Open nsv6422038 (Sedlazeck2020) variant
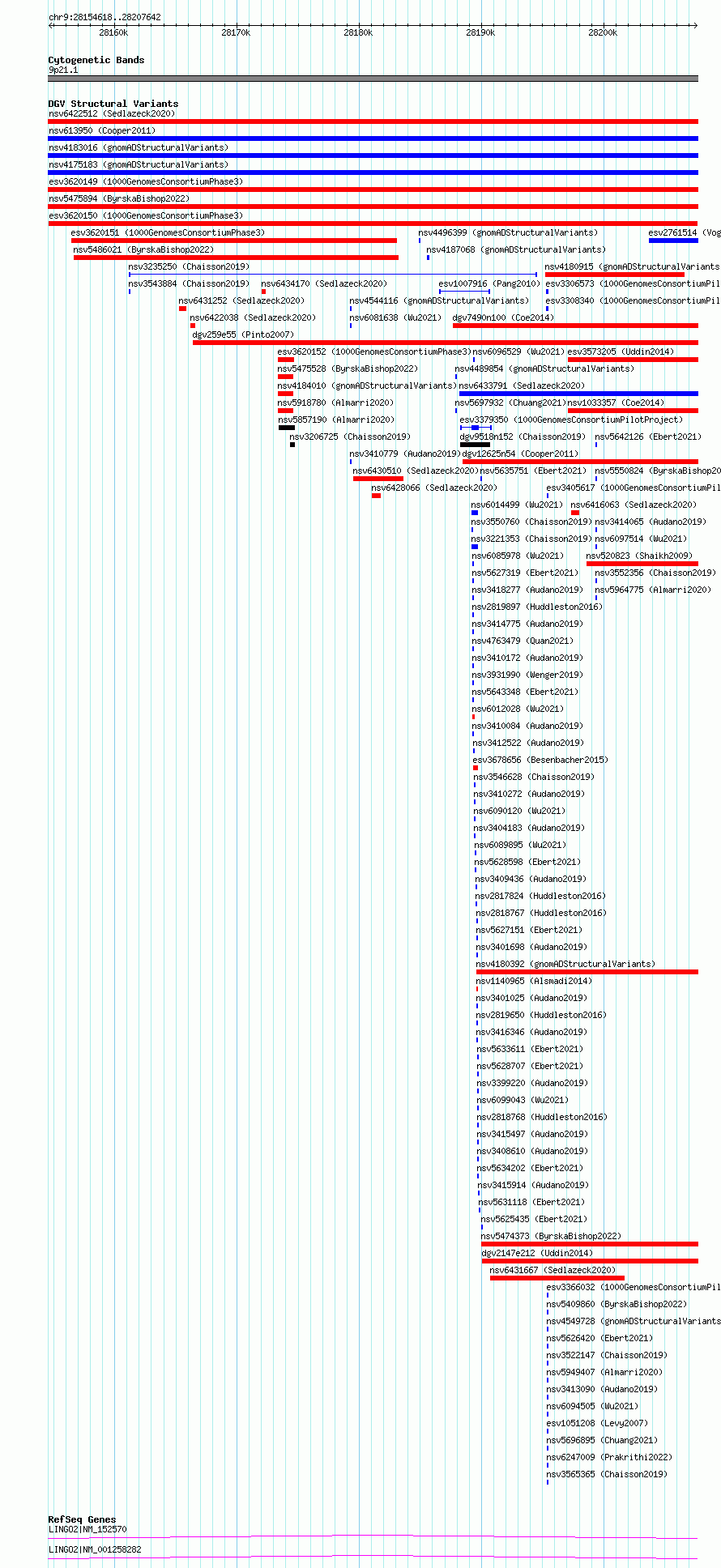 tap(253, 317)
